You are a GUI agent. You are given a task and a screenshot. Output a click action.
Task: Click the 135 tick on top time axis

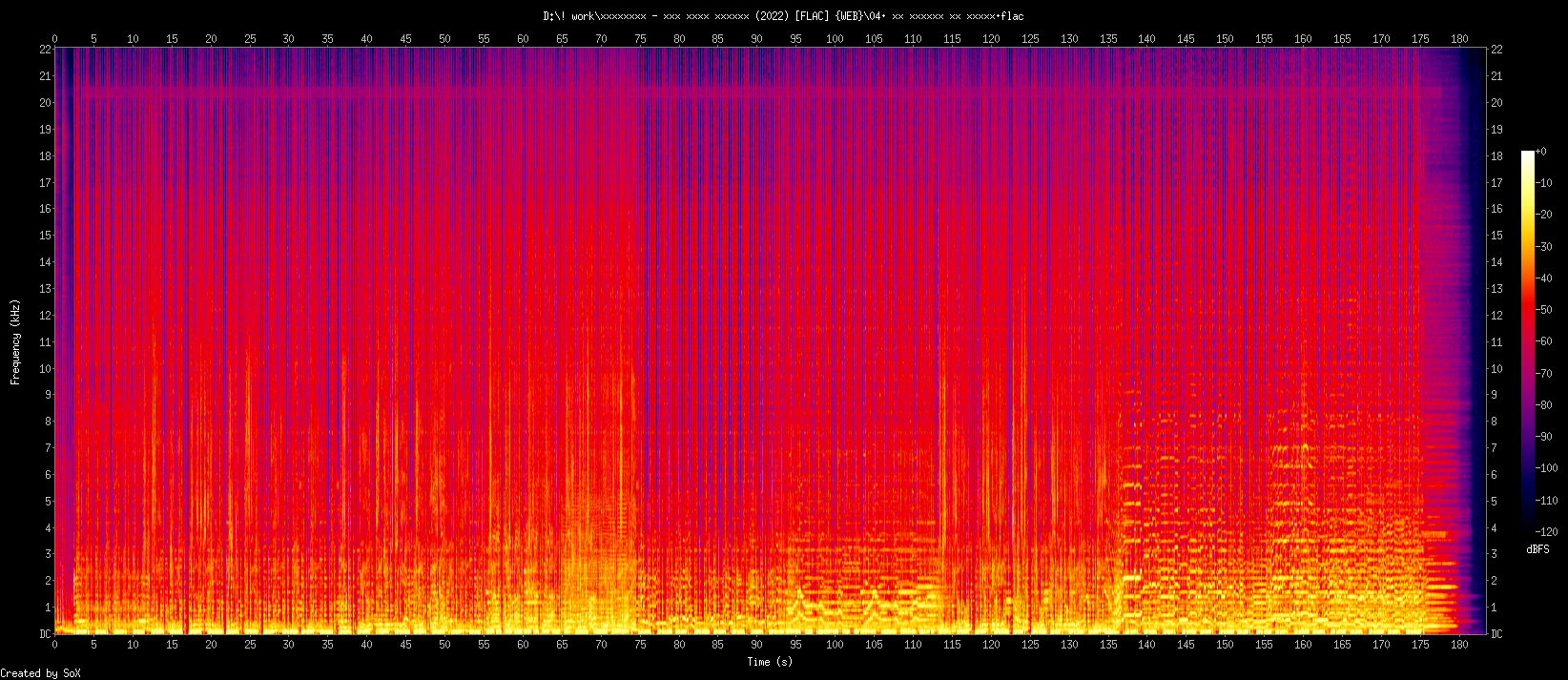click(1108, 39)
